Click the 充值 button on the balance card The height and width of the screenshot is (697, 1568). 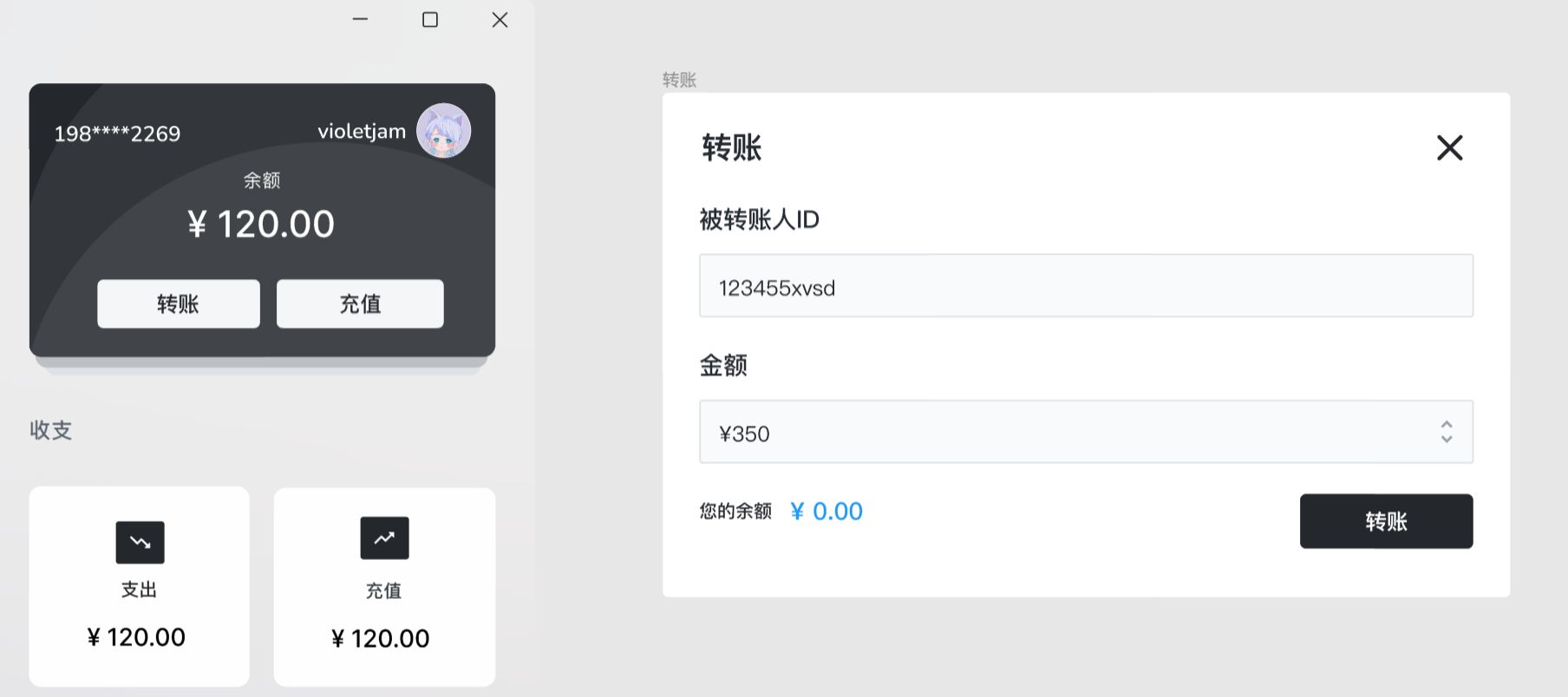[360, 303]
